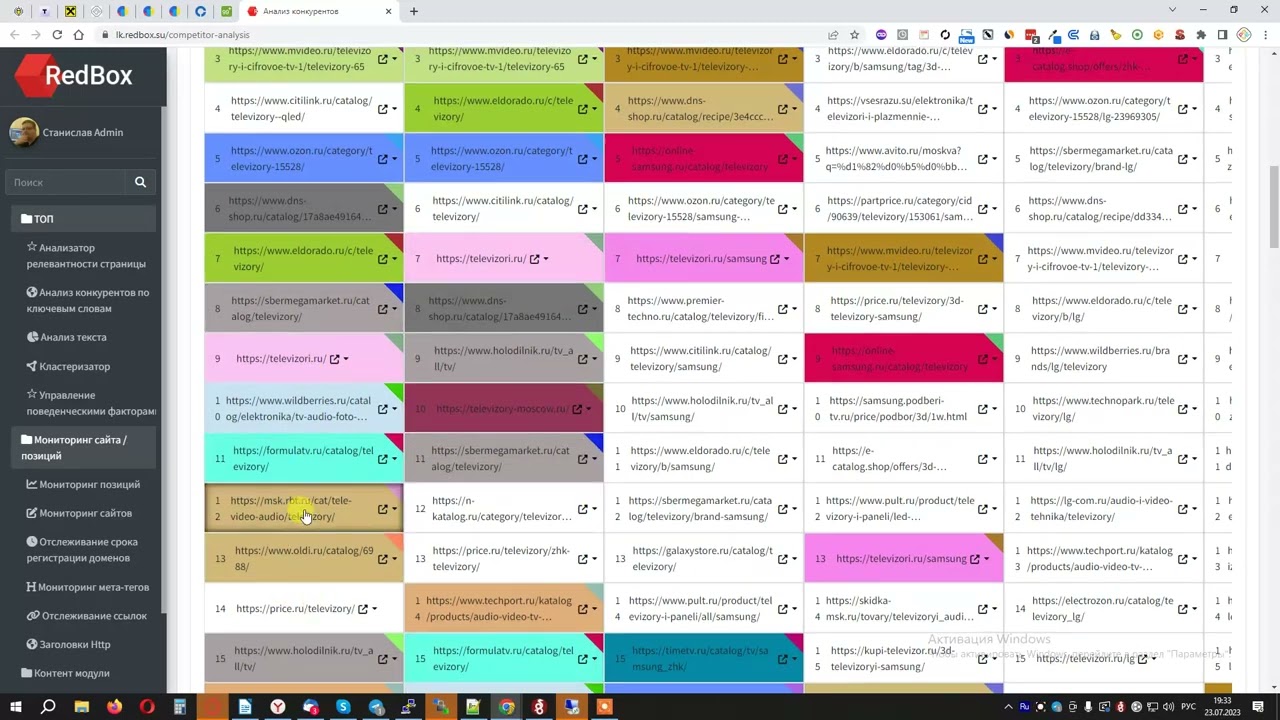The image size is (1280, 720).
Task: Open the citilink televizory/samsung link
Action: [x=700, y=359]
